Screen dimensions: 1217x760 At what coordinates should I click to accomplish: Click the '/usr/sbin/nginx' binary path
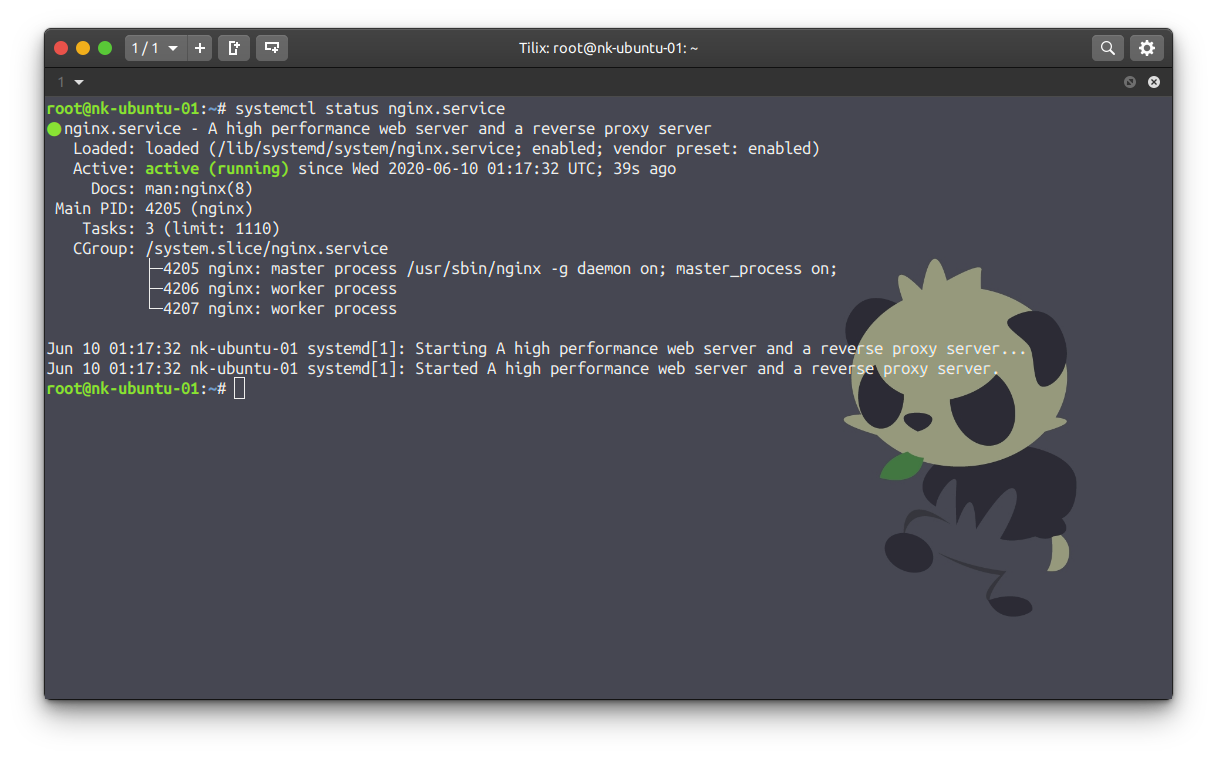[474, 269]
